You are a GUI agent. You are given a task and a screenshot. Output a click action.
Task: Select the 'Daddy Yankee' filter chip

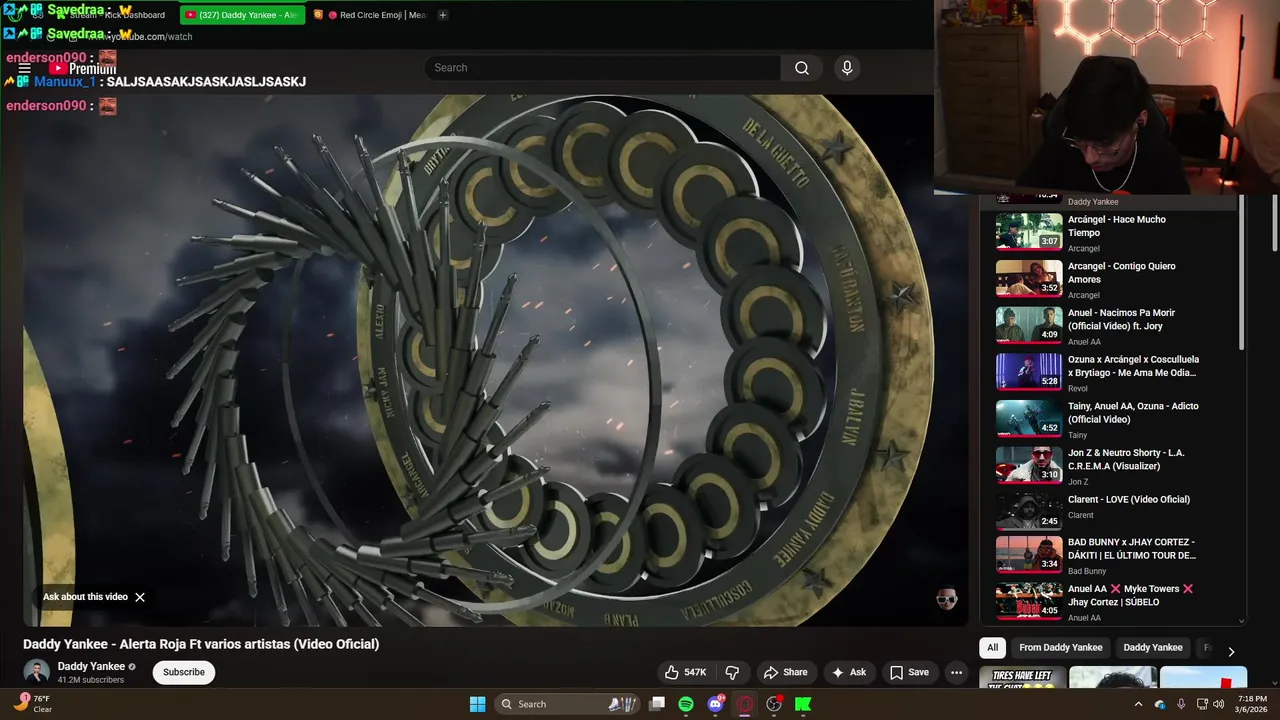click(1152, 647)
